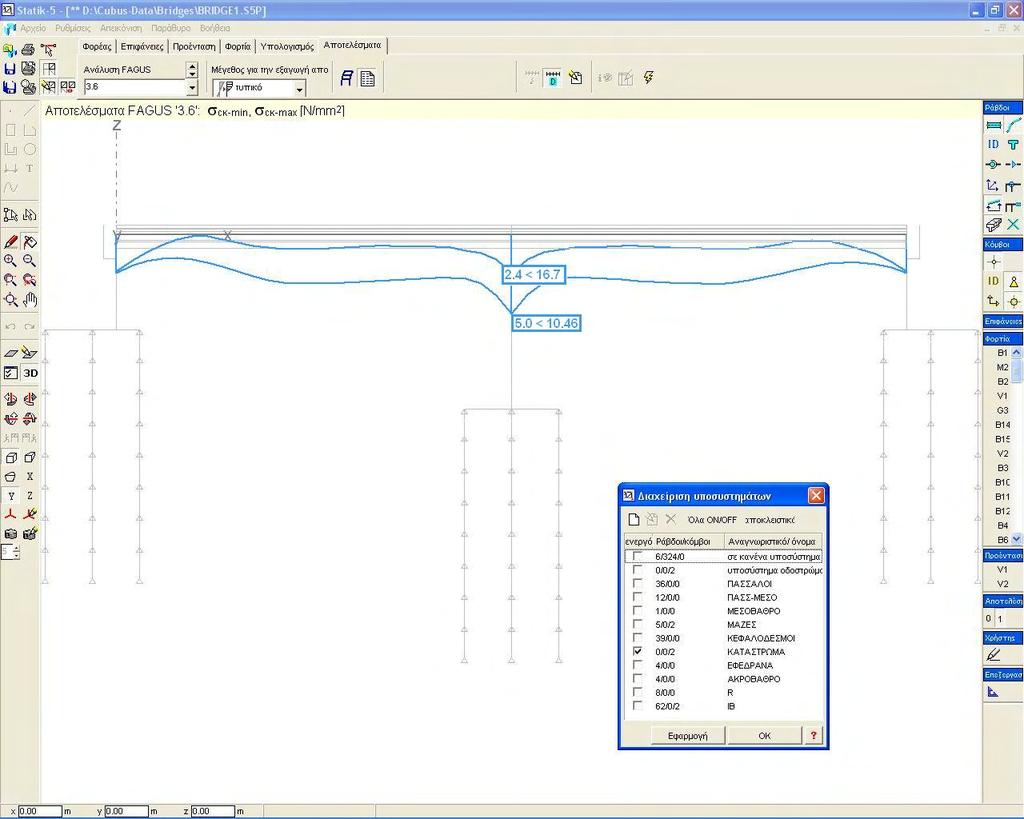Close the Διαχείριση υποσυστημάτων dialog
This screenshot has height=819, width=1024.
click(x=816, y=496)
